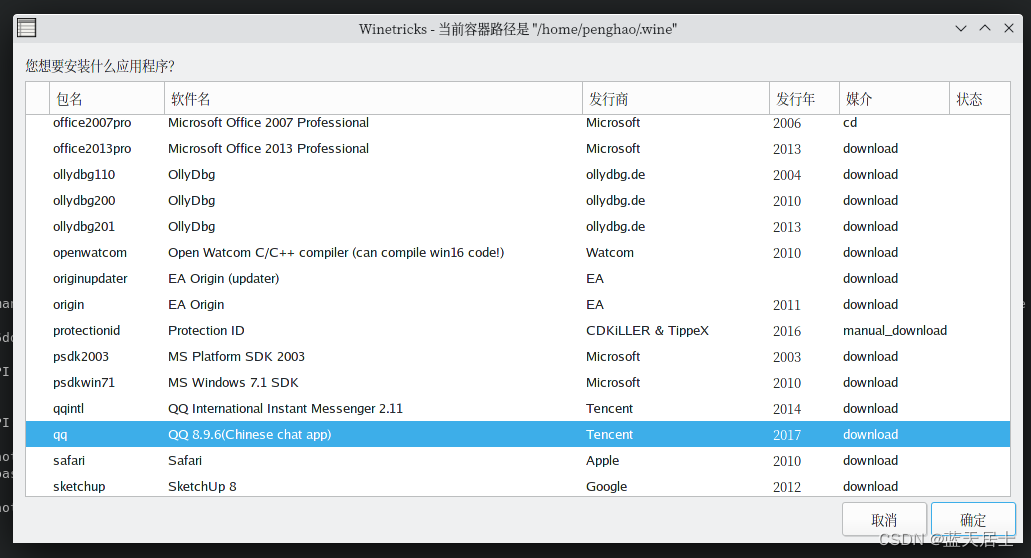Click the Watcom publisher cell

tap(610, 252)
